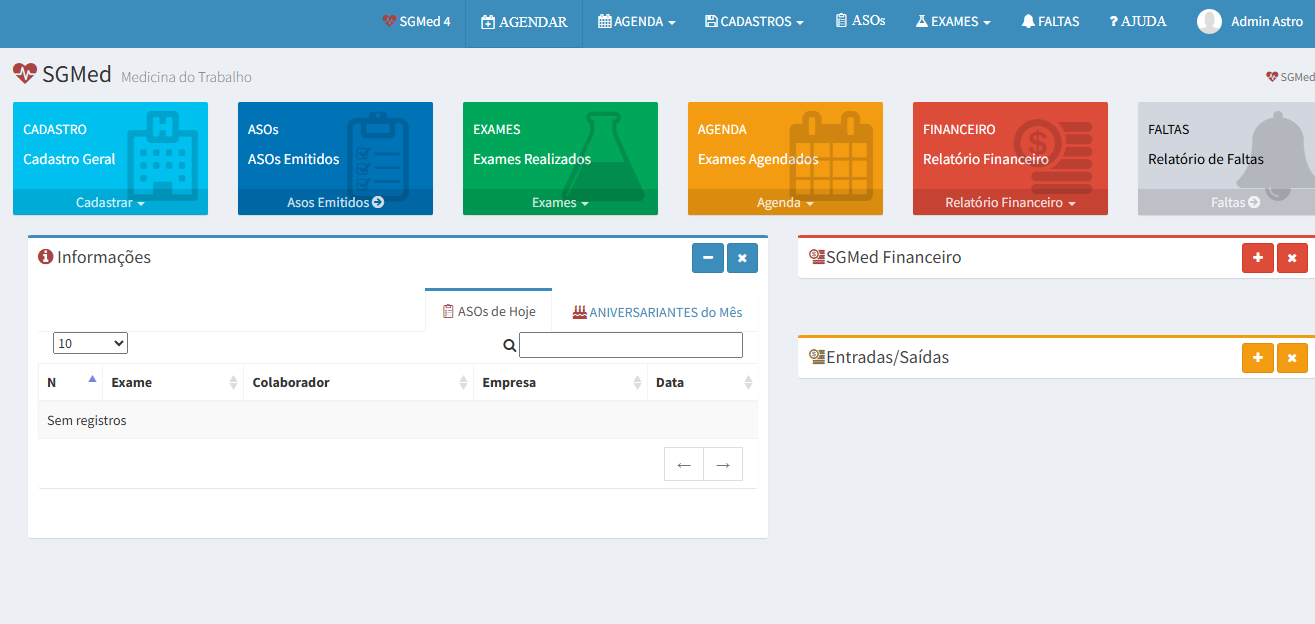Image resolution: width=1315 pixels, height=624 pixels.
Task: Open the CADASTROS dropdown menu
Action: [x=754, y=21]
